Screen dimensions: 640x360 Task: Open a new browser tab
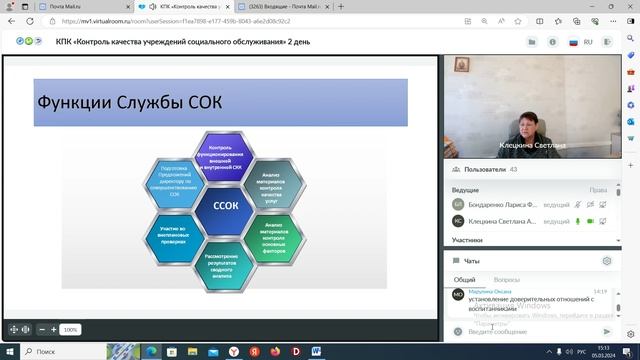pyautogui.click(x=341, y=7)
